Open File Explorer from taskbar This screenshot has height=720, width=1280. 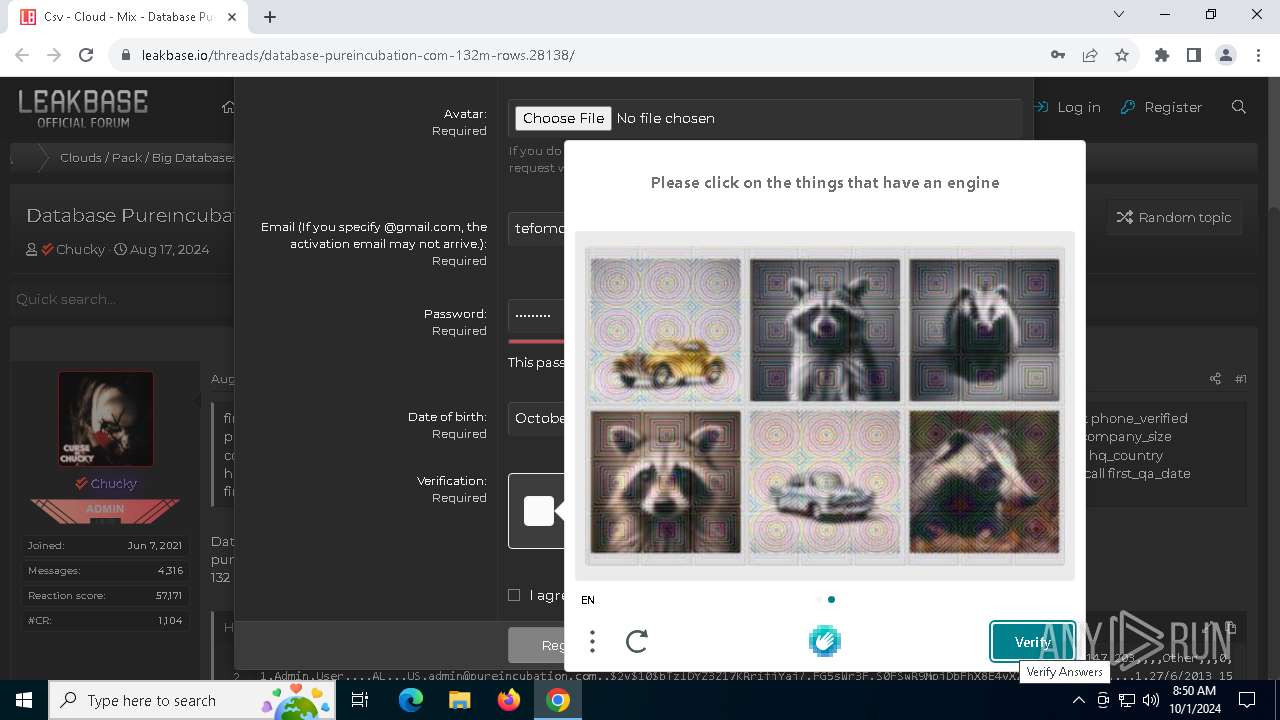(x=459, y=700)
